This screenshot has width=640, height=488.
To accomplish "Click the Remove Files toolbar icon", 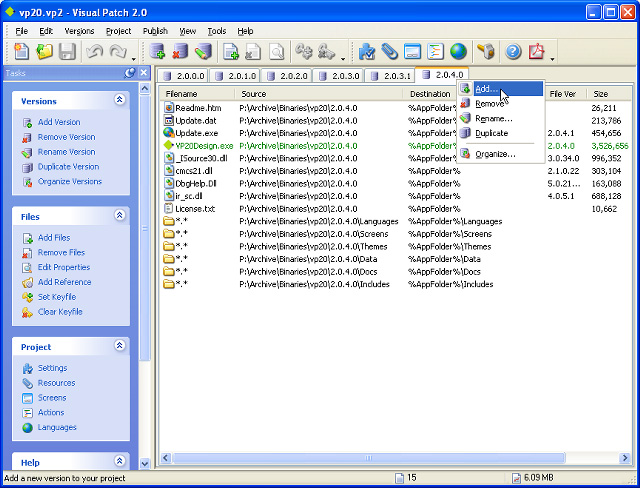I will click(253, 52).
